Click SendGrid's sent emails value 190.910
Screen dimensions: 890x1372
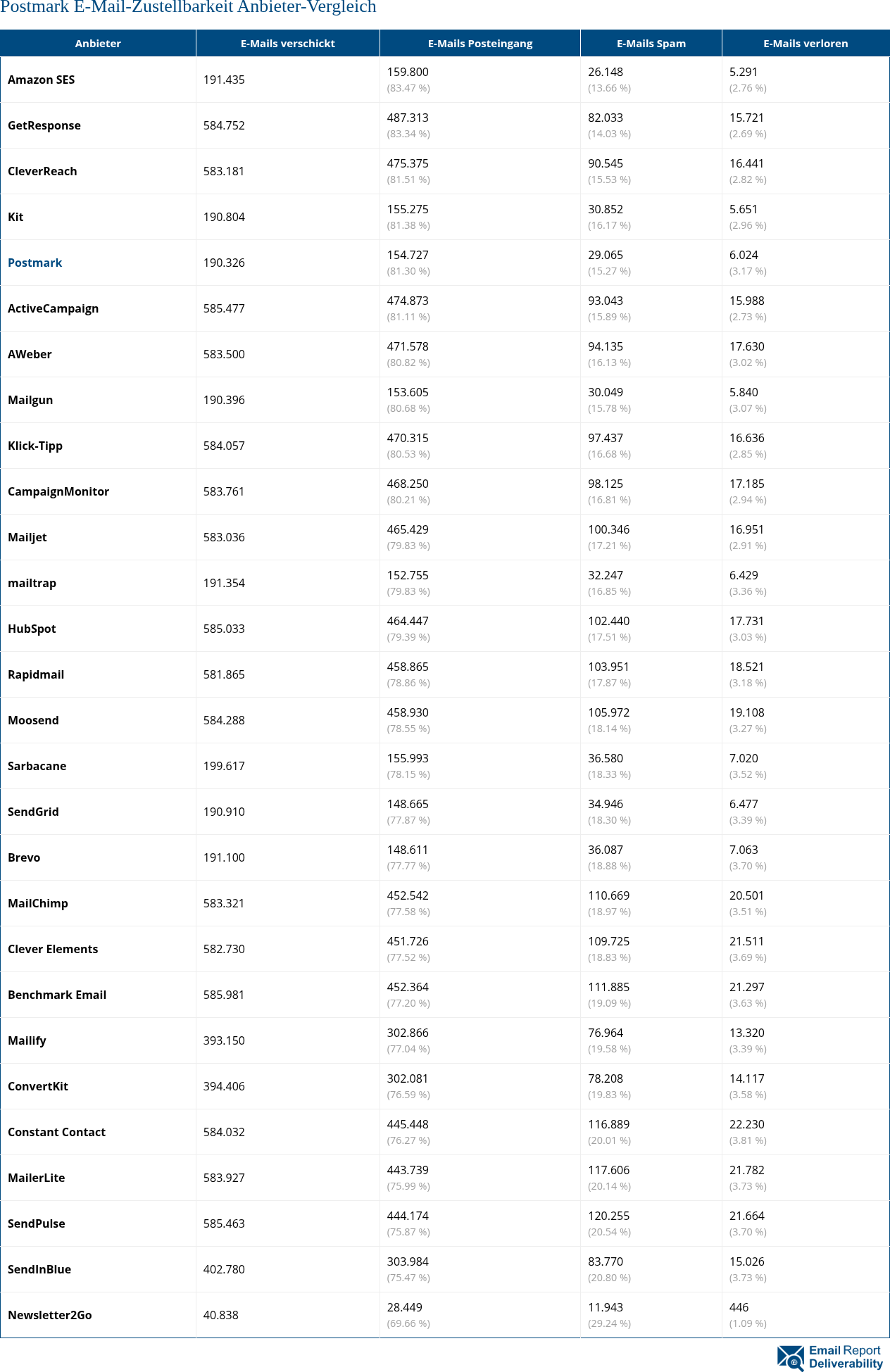point(224,812)
